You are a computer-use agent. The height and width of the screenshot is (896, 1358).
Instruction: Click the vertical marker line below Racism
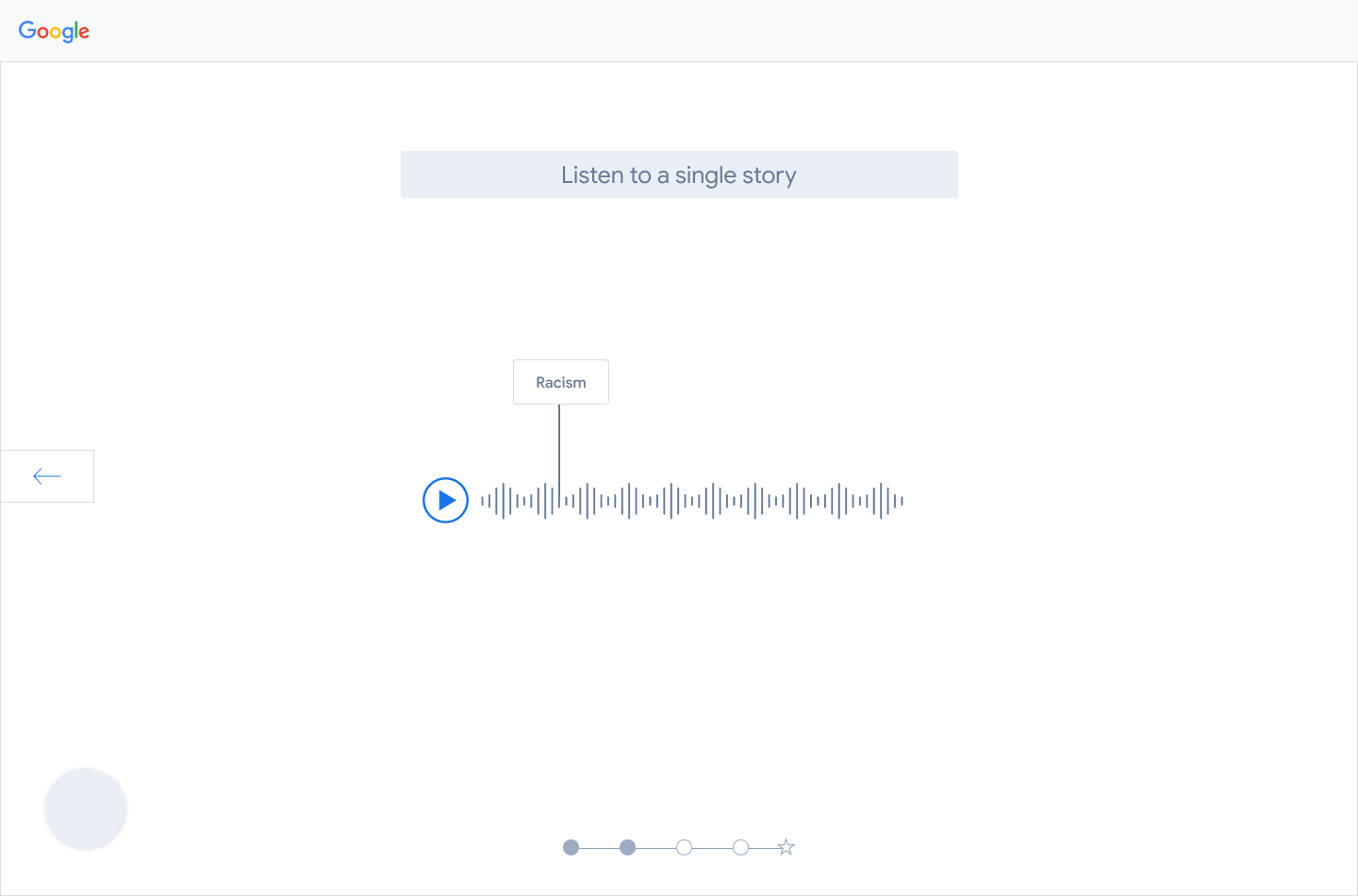559,443
